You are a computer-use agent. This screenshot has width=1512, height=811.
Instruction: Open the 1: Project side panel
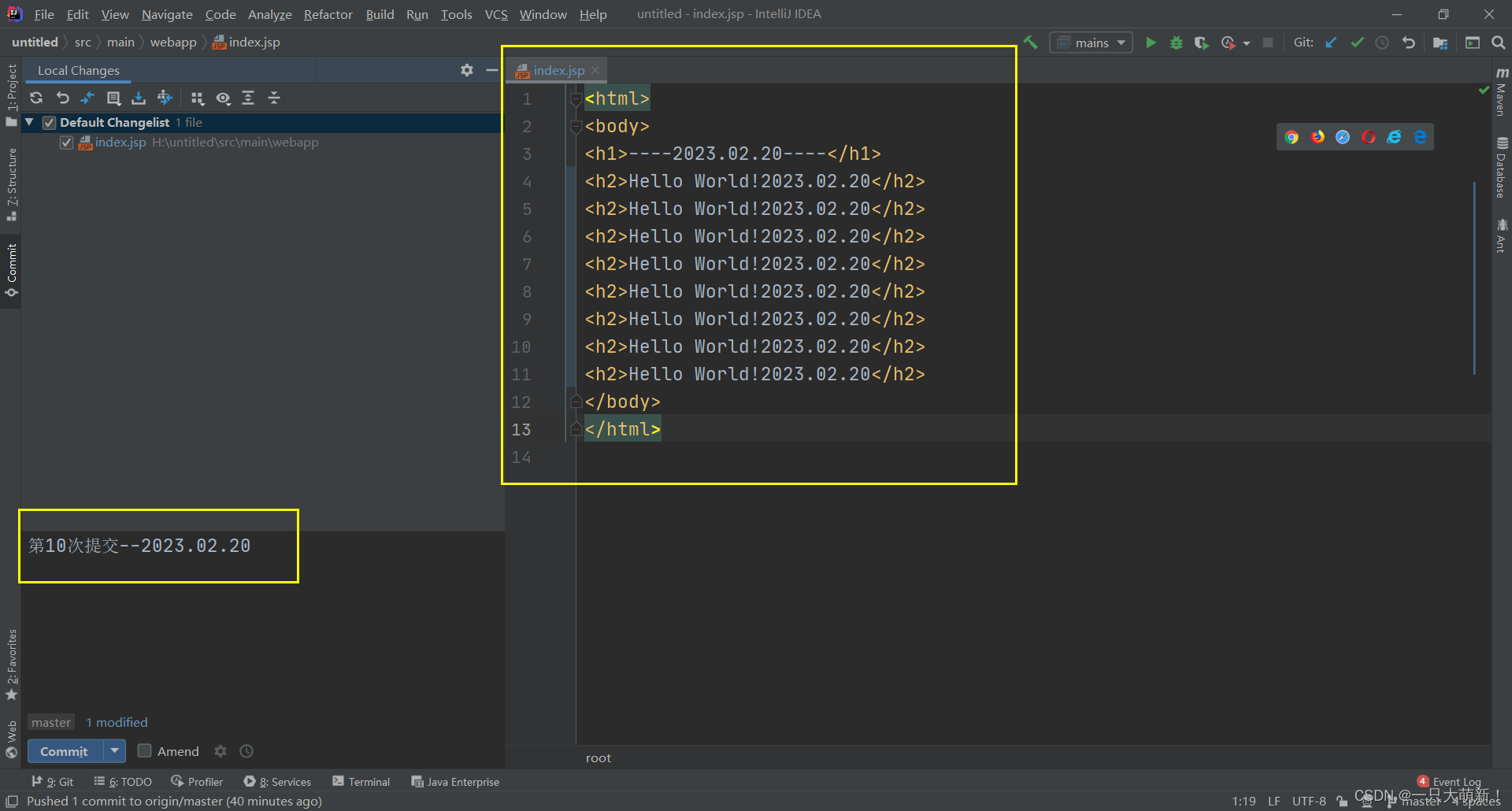click(11, 94)
